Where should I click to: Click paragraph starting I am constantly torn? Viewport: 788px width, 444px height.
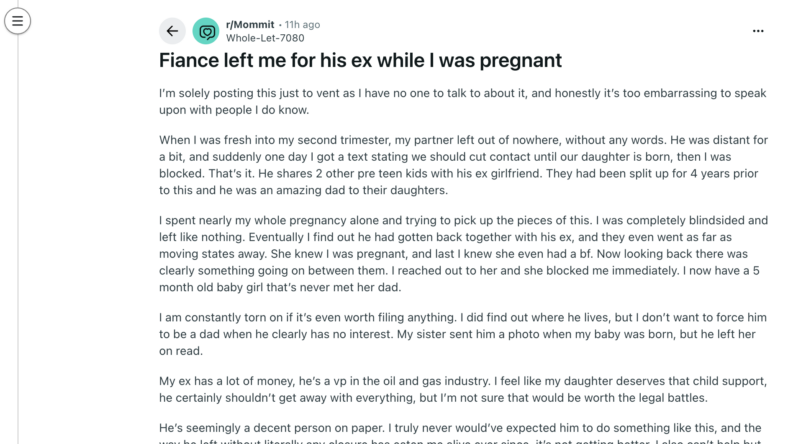(463, 334)
